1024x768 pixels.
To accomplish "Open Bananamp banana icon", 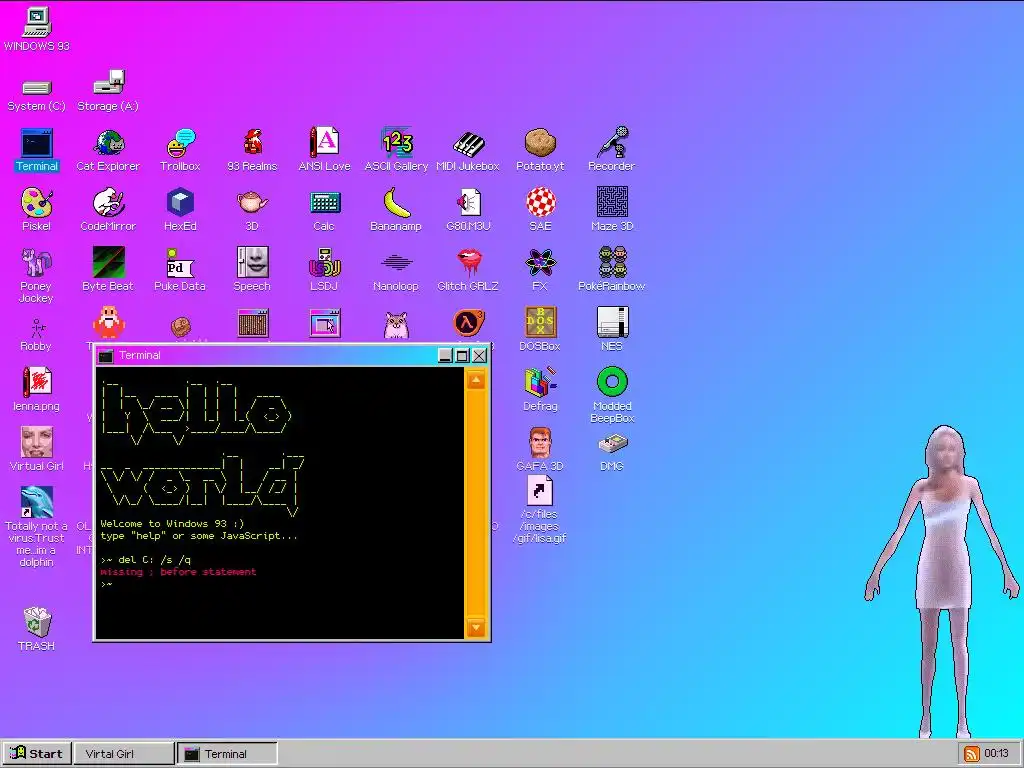I will click(396, 210).
